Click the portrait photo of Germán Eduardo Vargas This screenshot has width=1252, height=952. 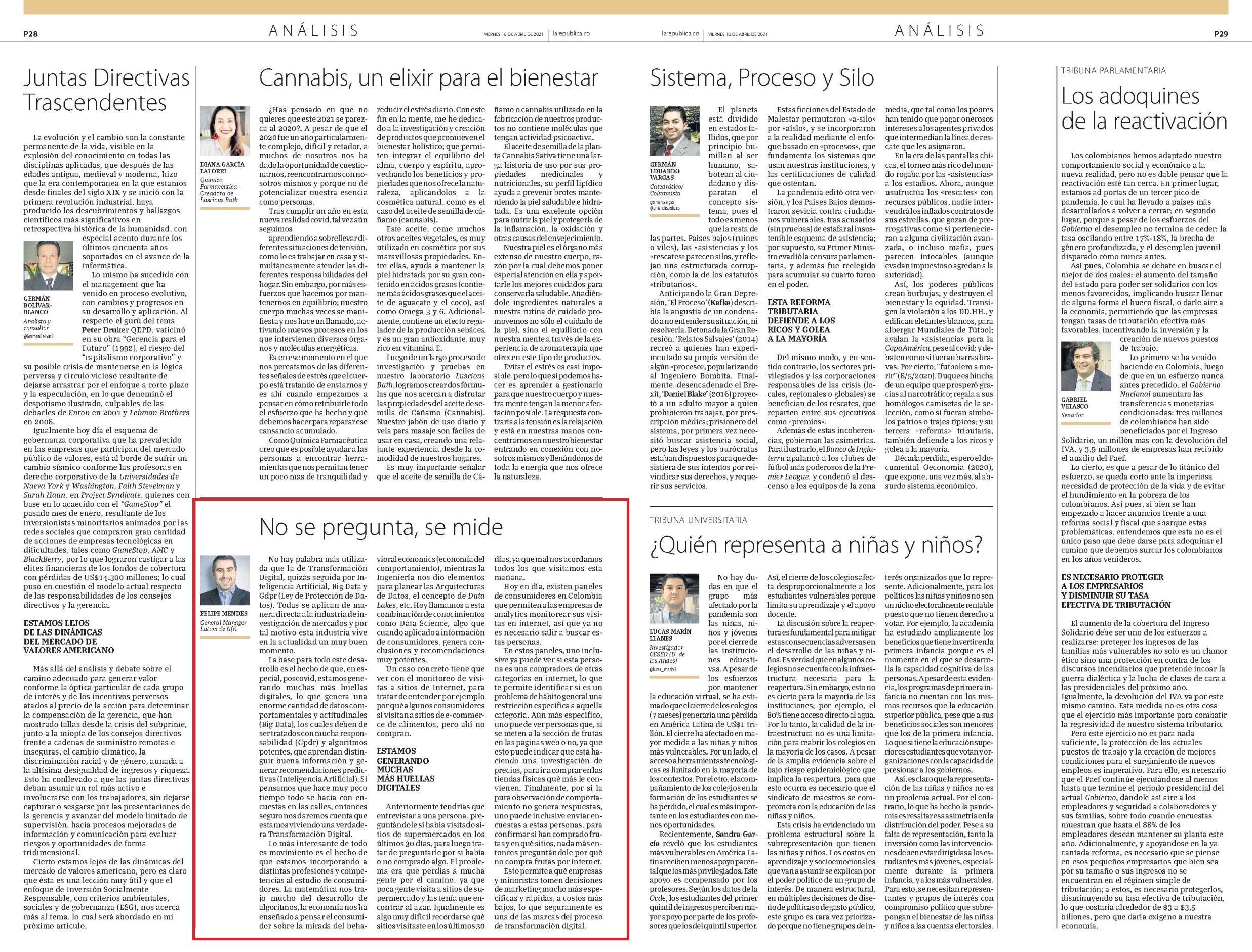[674, 132]
